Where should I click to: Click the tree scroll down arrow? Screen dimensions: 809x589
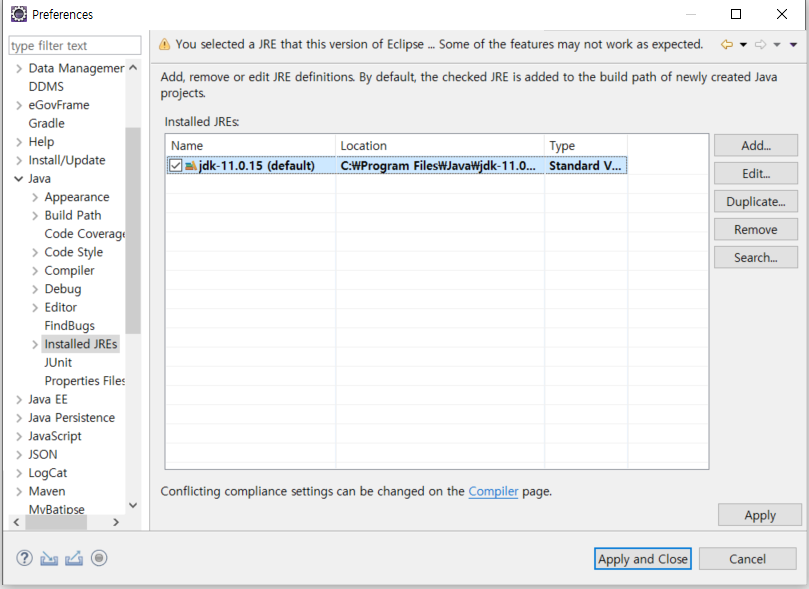(x=133, y=505)
